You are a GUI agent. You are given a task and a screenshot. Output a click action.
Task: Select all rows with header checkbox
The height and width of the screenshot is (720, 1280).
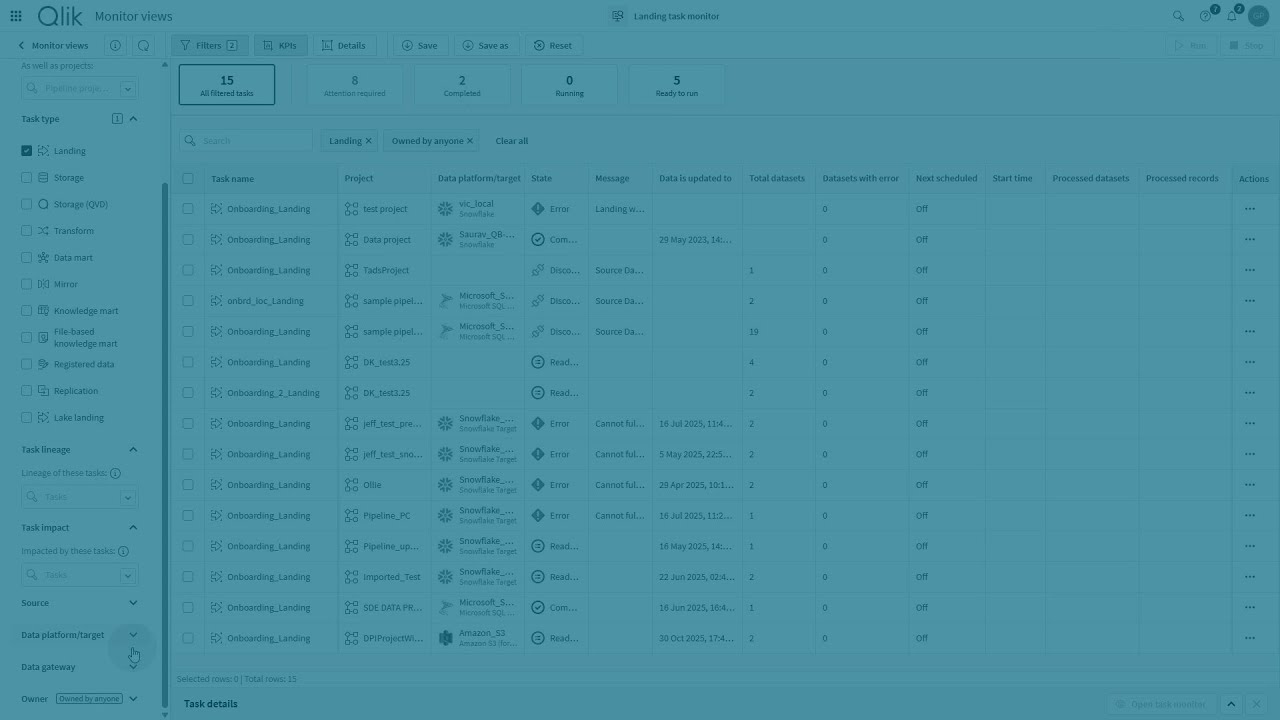(188, 179)
